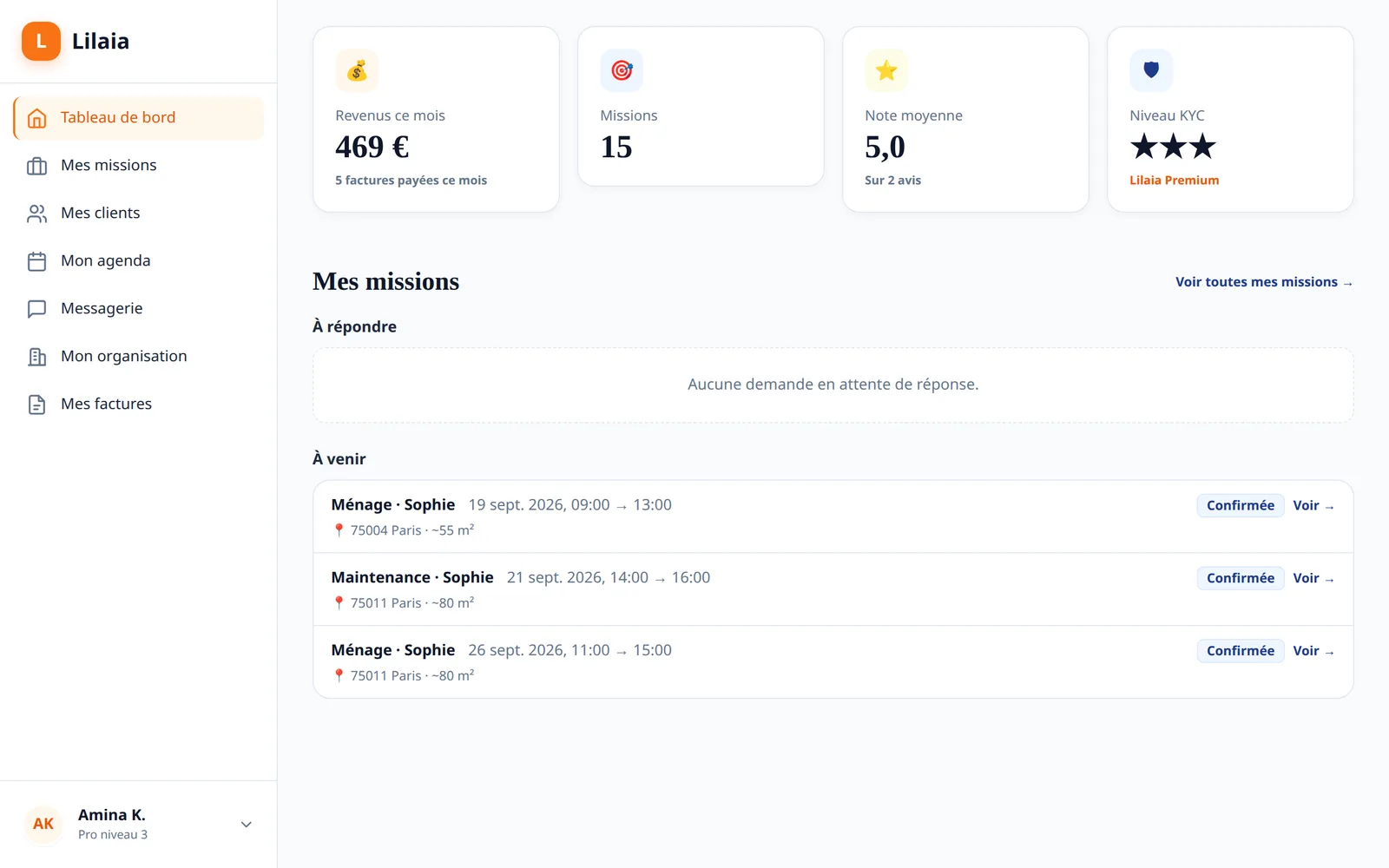
Task: Click the Lilaia Premium label
Action: (x=1174, y=181)
